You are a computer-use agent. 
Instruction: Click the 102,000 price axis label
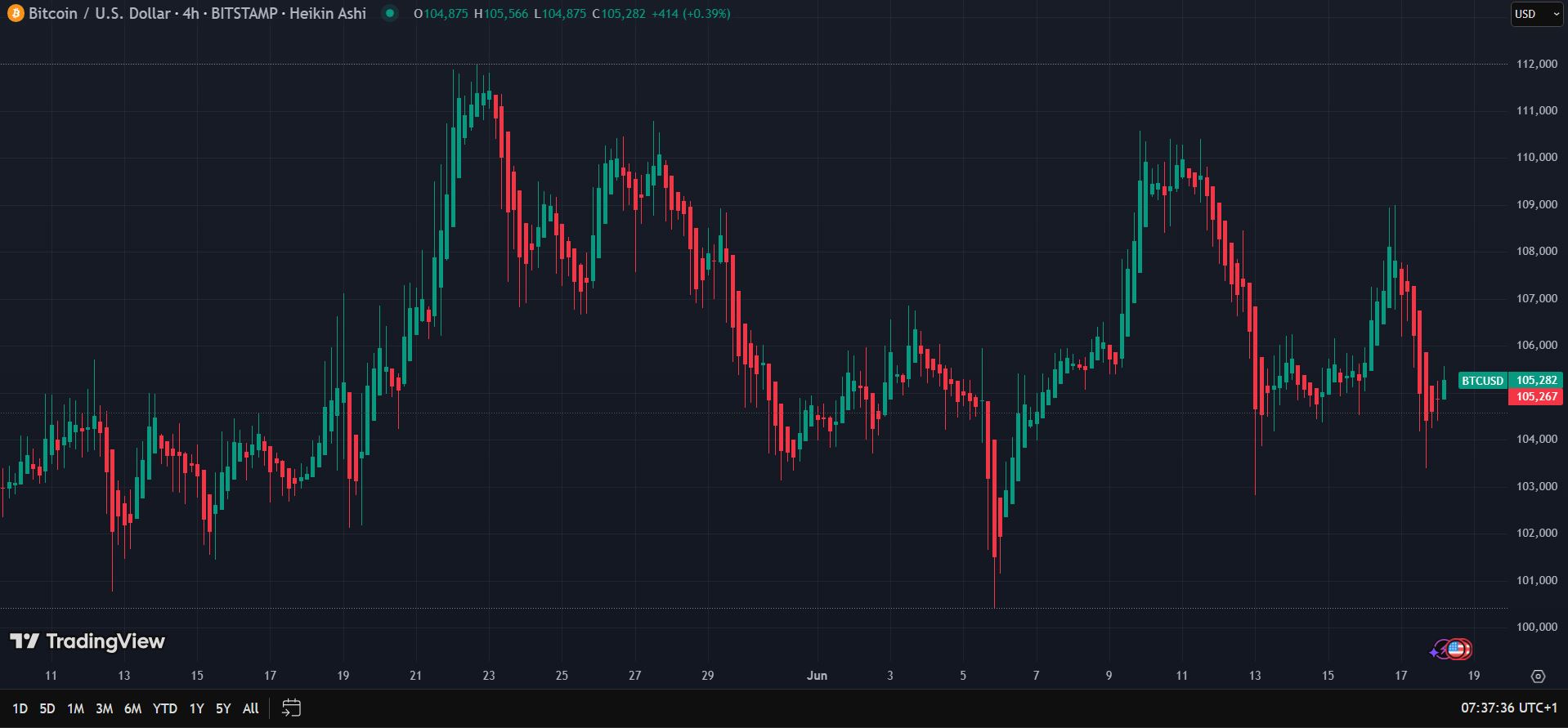click(x=1537, y=533)
